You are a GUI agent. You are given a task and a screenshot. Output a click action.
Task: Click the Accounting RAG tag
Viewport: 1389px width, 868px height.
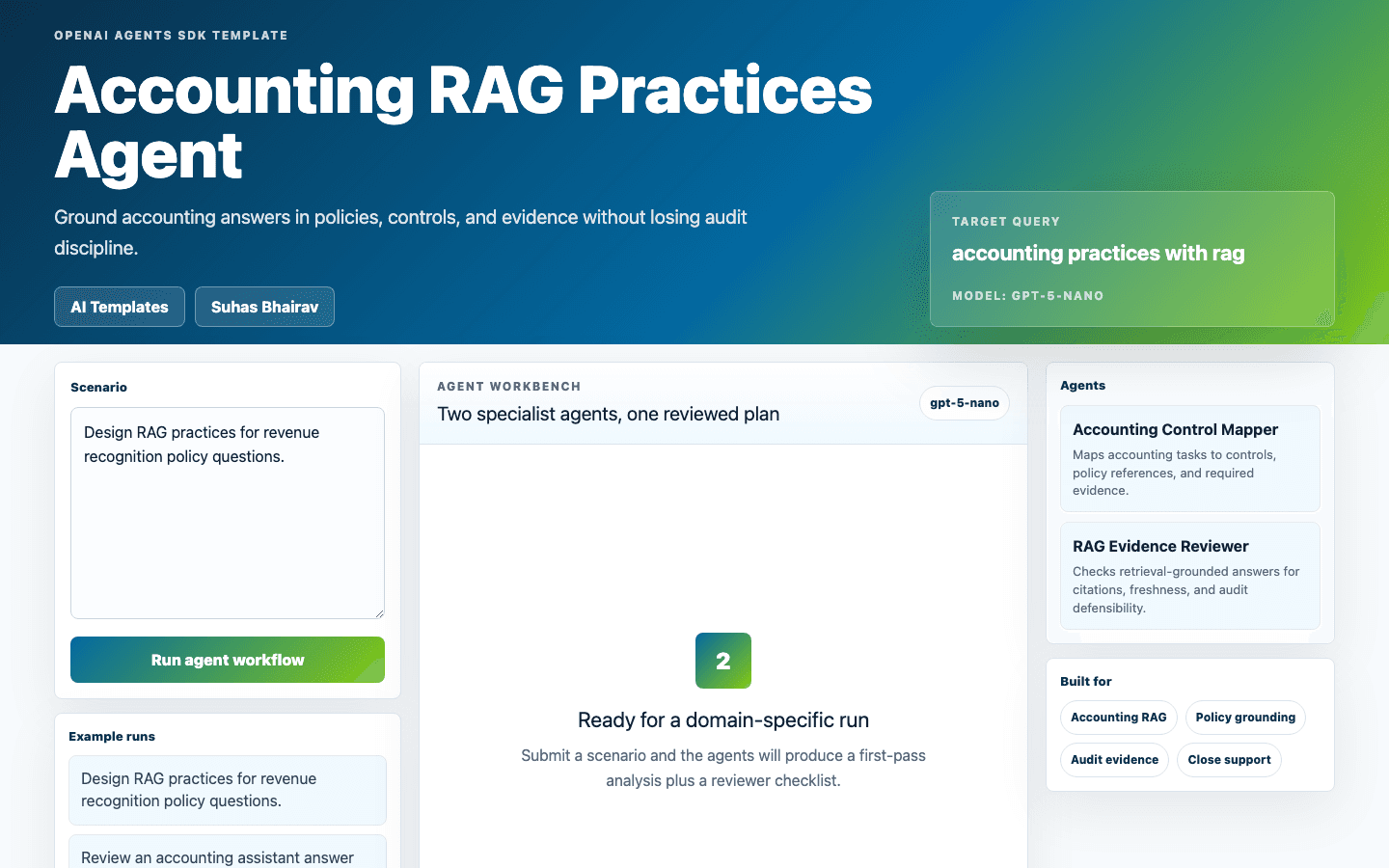pyautogui.click(x=1119, y=718)
